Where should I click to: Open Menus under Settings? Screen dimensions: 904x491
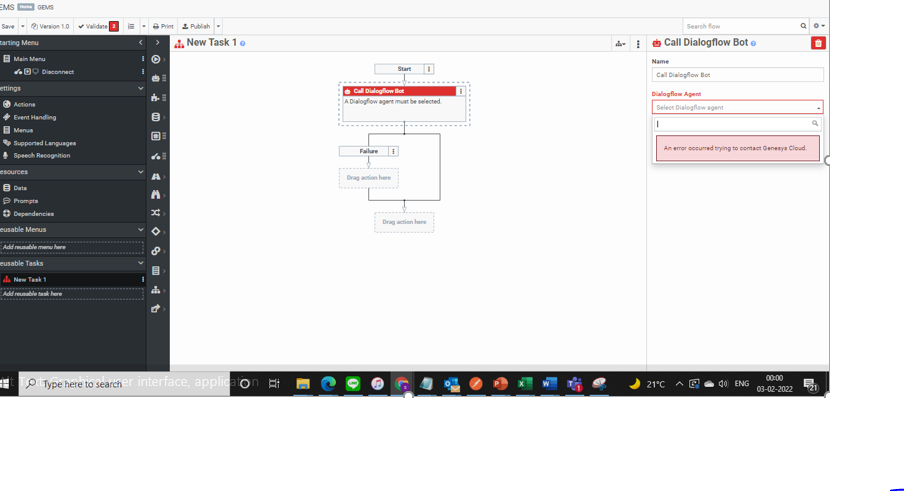tap(23, 130)
